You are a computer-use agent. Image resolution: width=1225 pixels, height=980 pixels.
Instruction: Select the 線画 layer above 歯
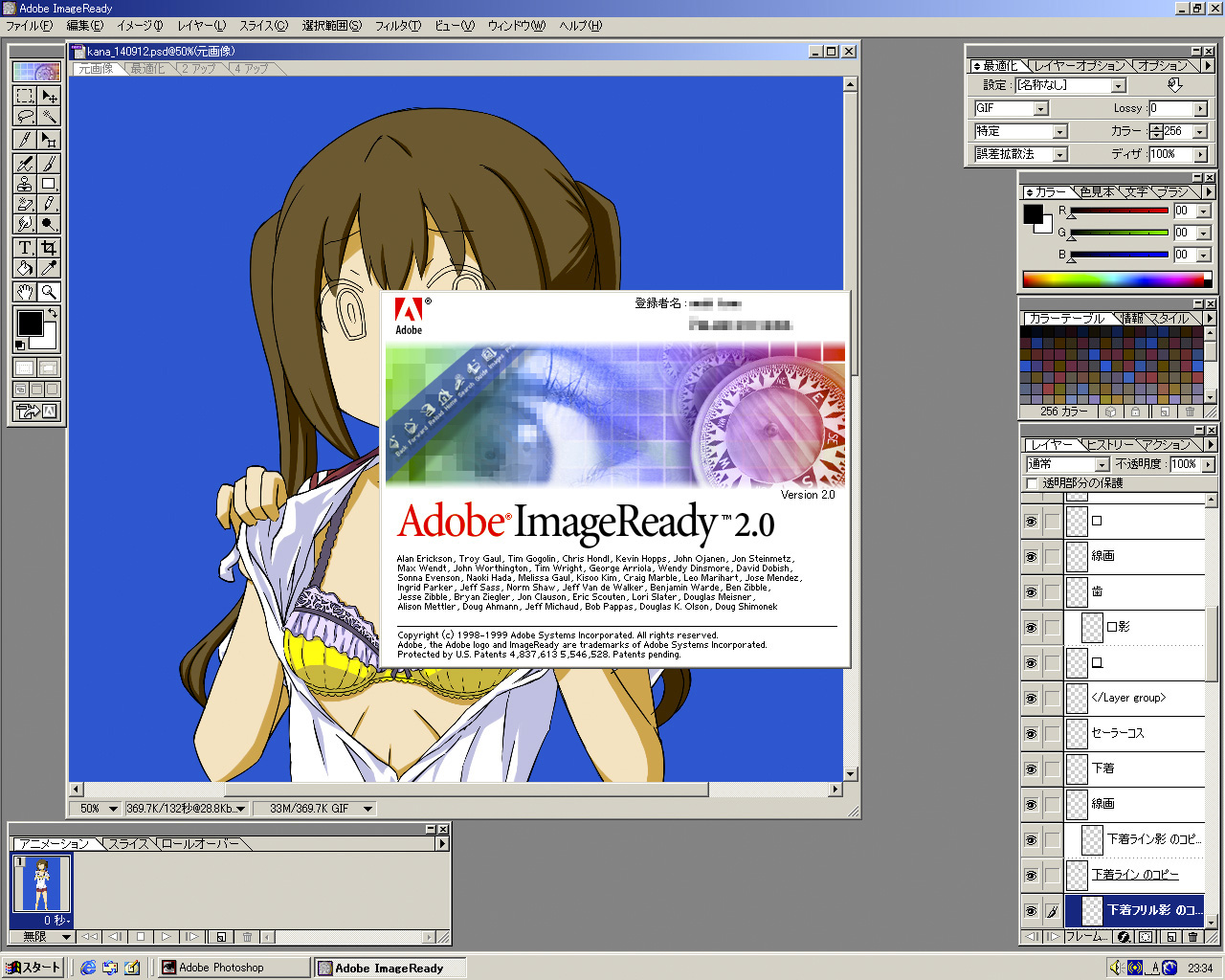(x=1135, y=557)
